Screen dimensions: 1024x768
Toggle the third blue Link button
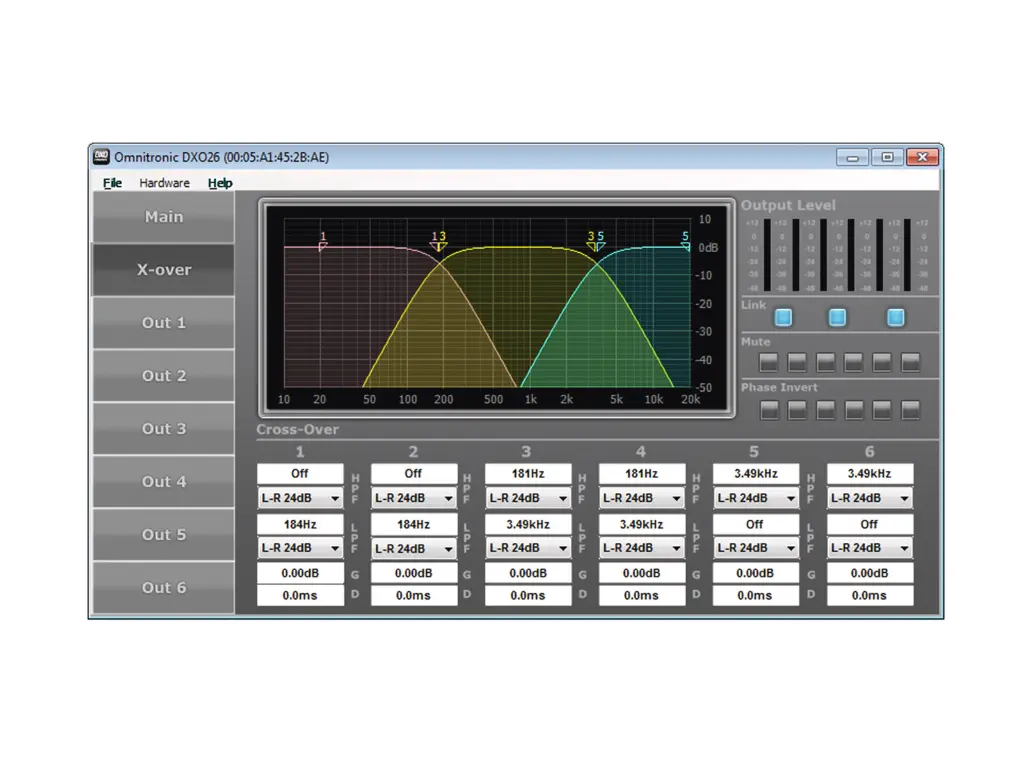896,317
